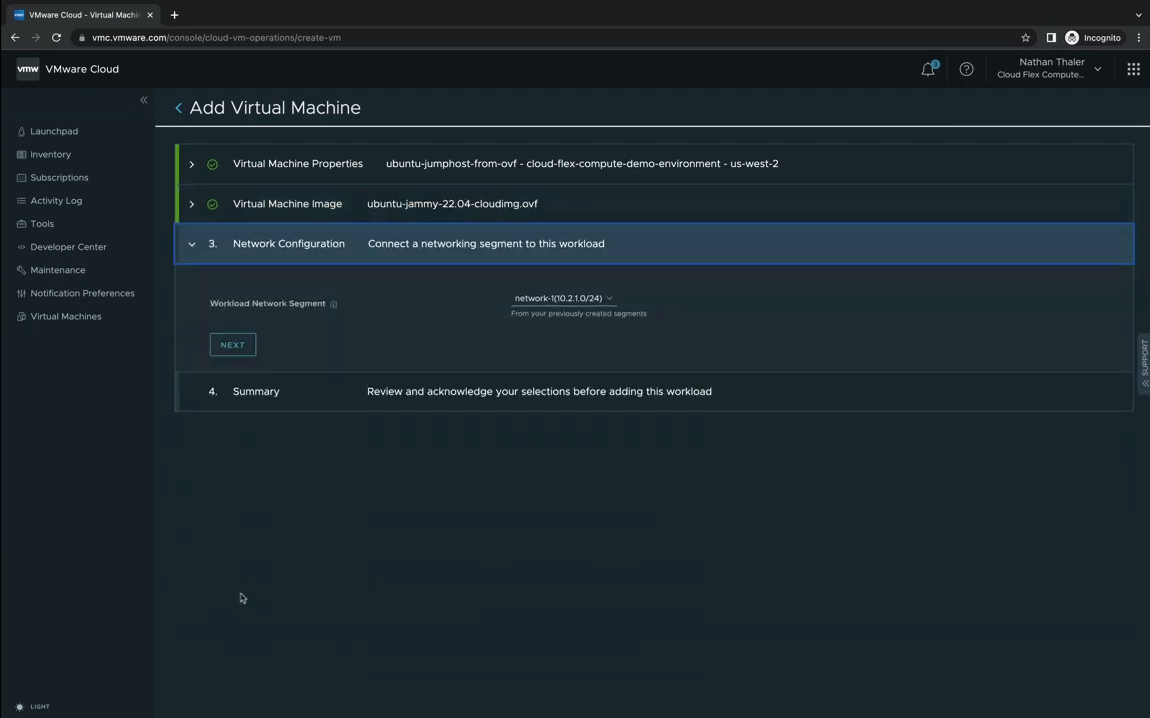Click the Notification Preferences sliders icon
Image resolution: width=1150 pixels, height=718 pixels.
click(x=21, y=293)
